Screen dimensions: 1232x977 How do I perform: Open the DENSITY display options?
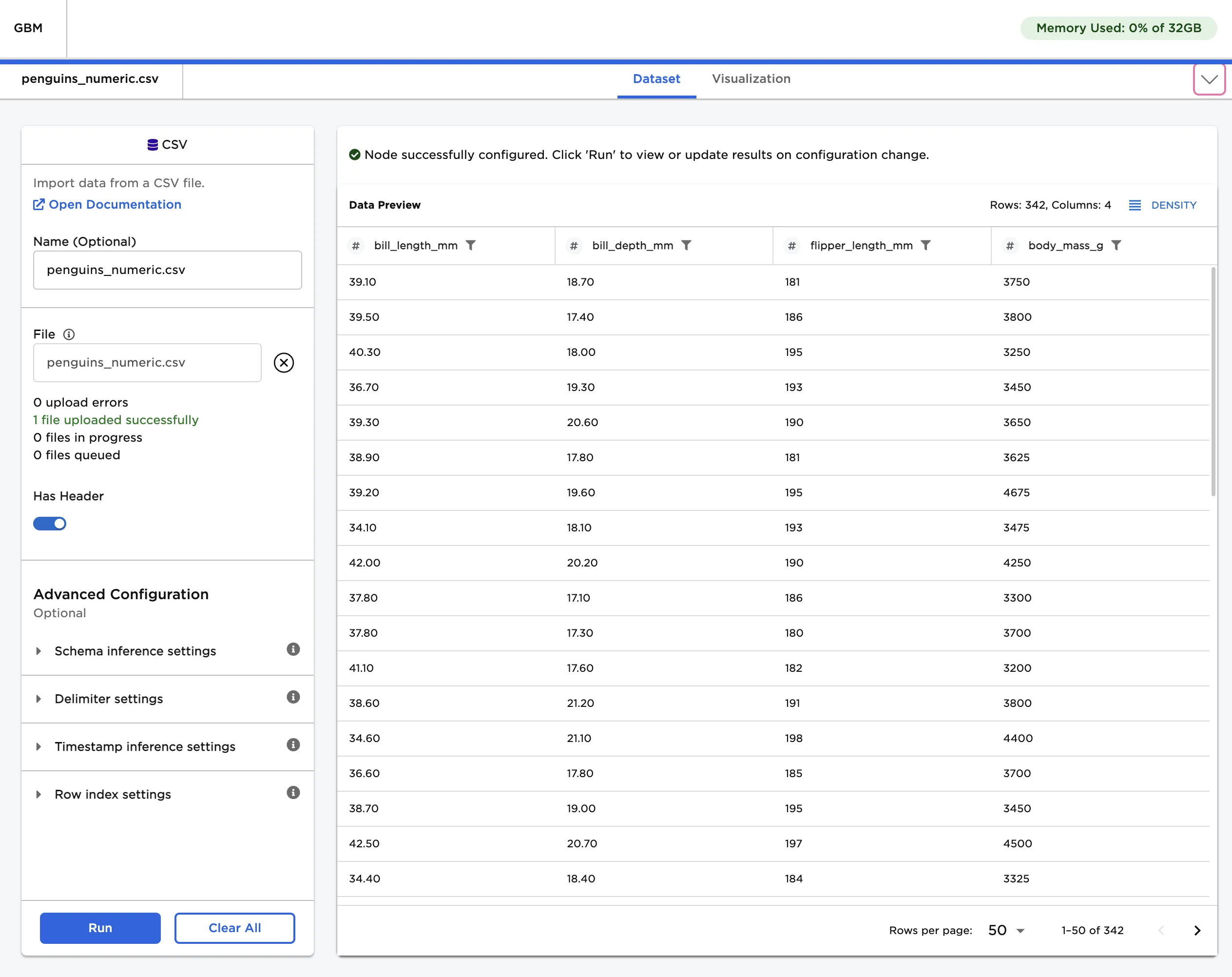1163,205
